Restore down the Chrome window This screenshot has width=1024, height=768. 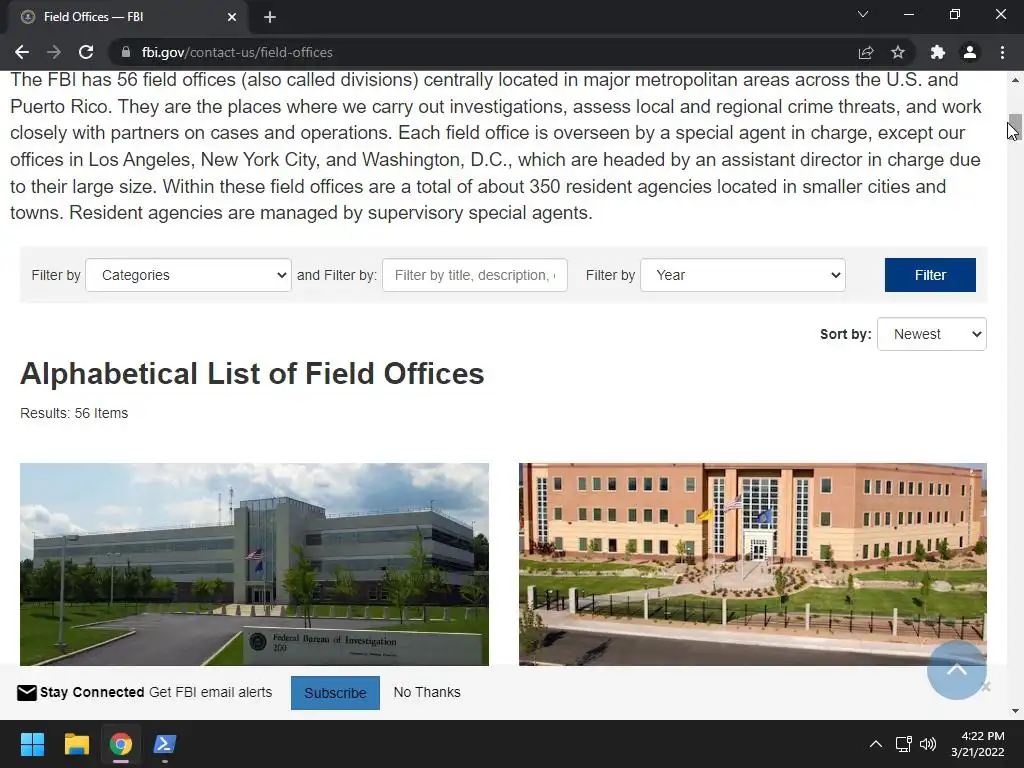coord(955,14)
